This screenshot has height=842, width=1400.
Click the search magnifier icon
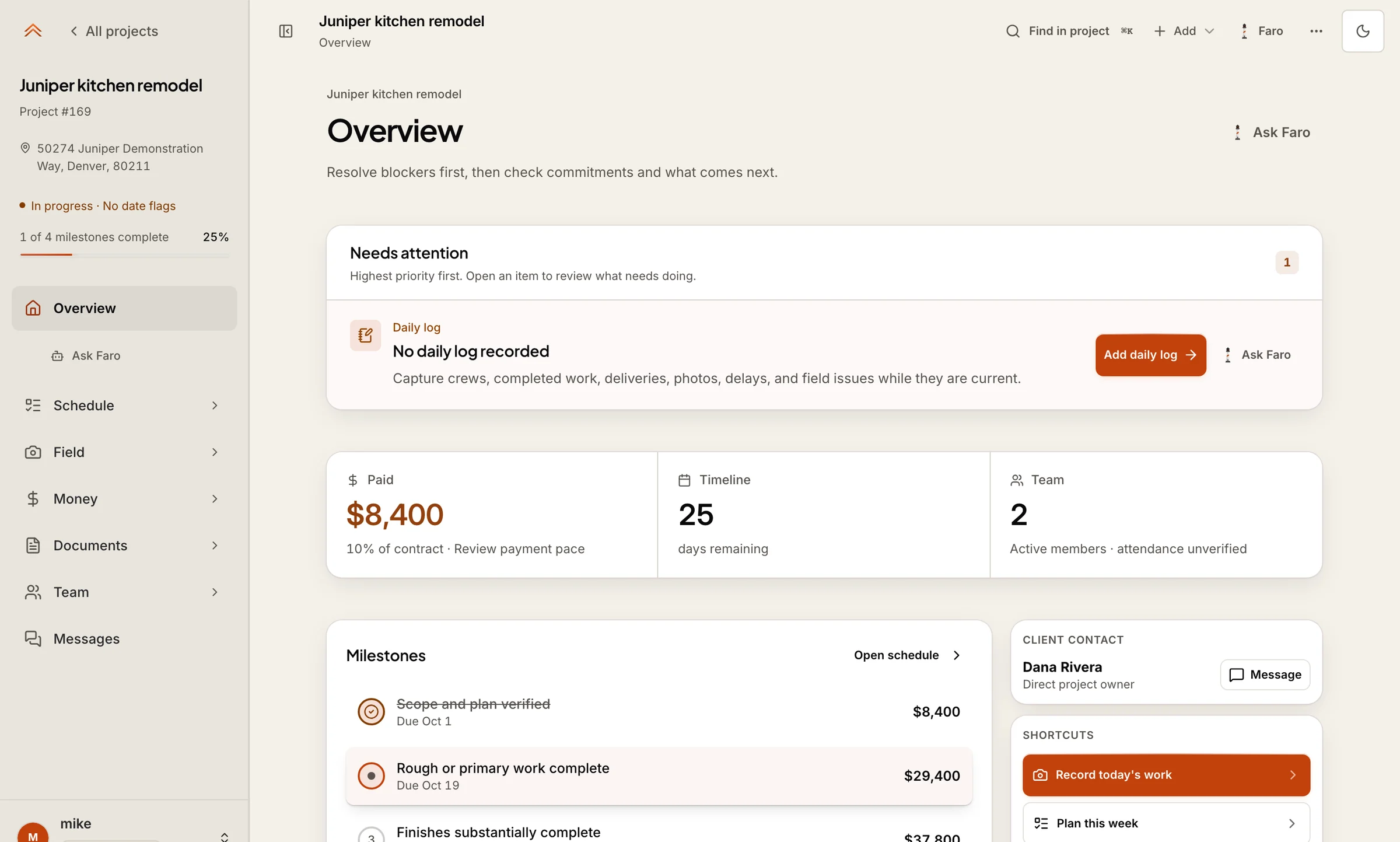coord(1013,31)
